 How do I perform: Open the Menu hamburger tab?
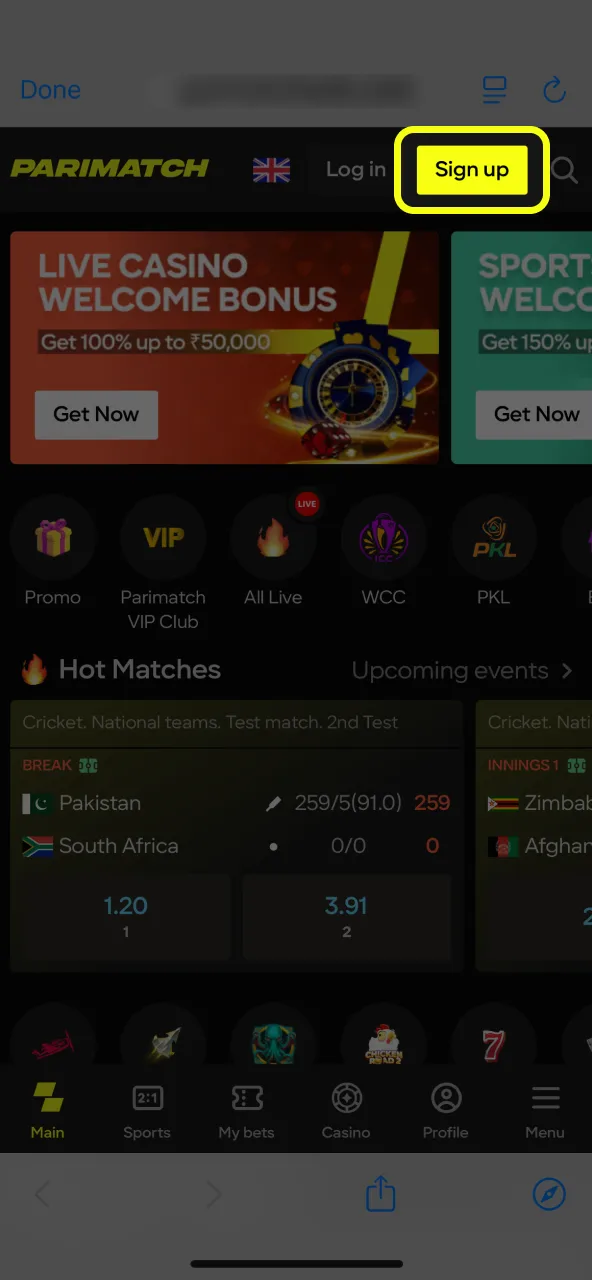(545, 1110)
